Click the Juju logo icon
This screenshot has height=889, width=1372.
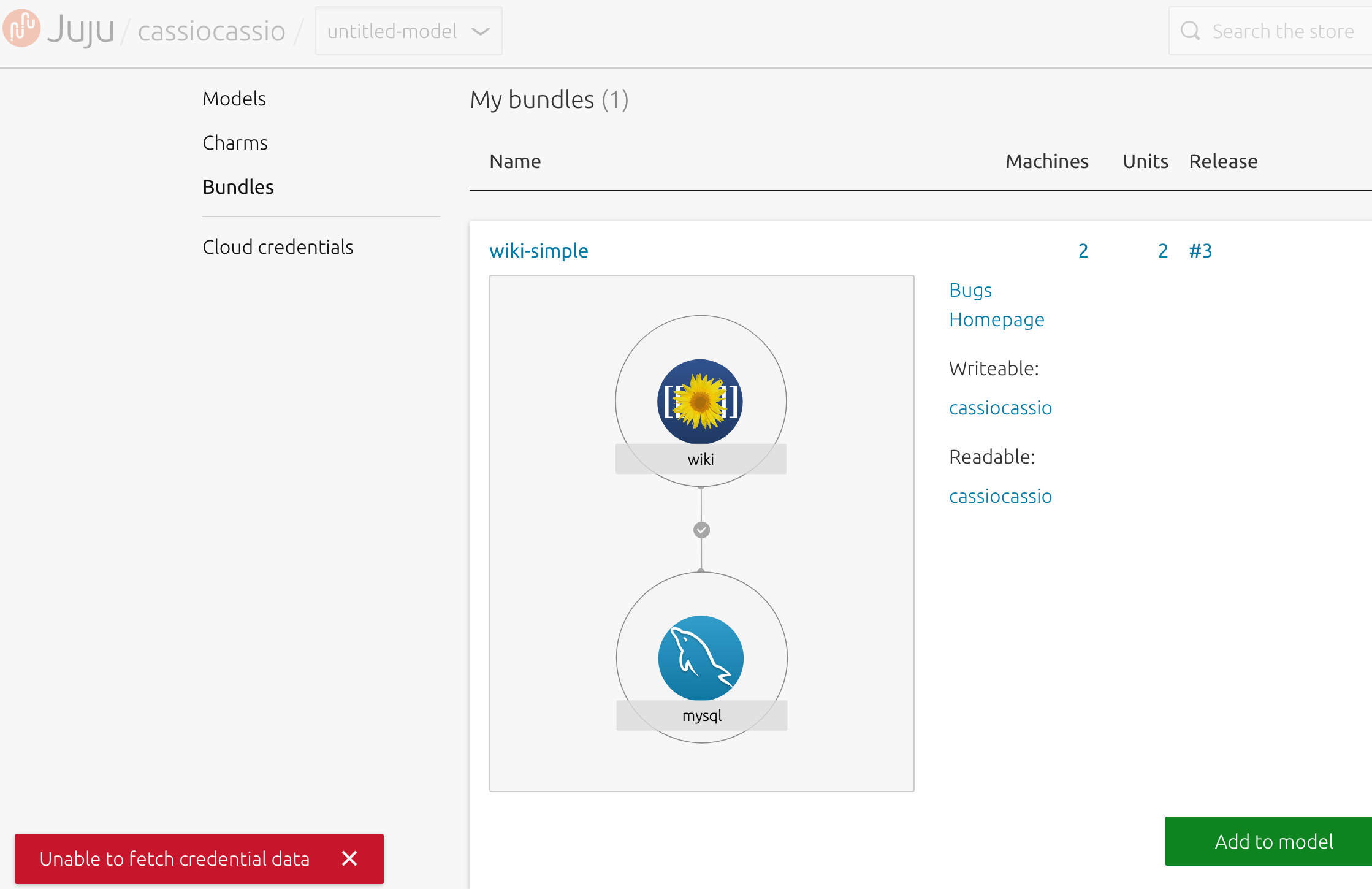(x=22, y=29)
